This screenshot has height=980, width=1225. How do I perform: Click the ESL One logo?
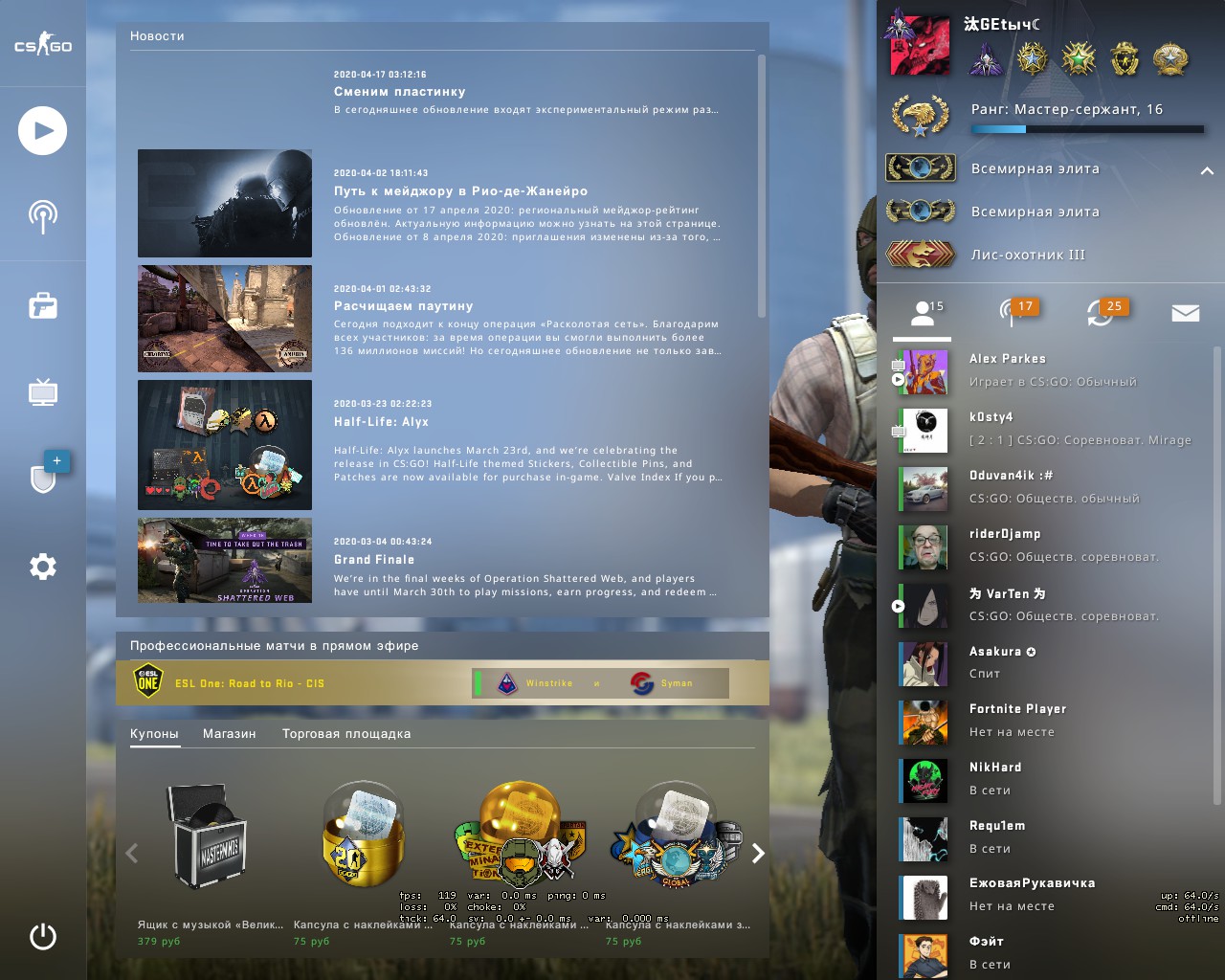148,682
